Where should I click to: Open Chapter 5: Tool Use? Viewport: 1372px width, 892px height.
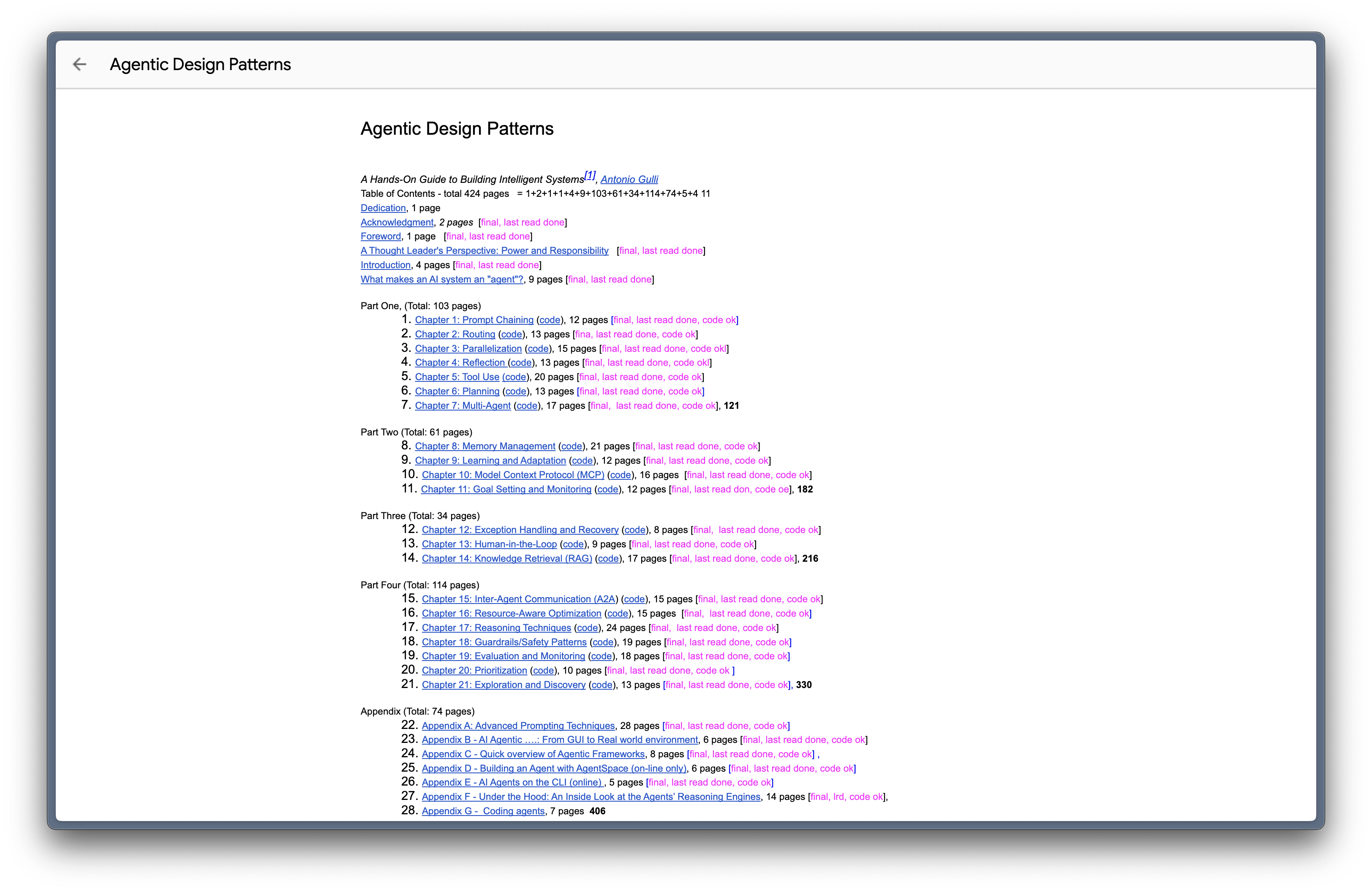(457, 377)
